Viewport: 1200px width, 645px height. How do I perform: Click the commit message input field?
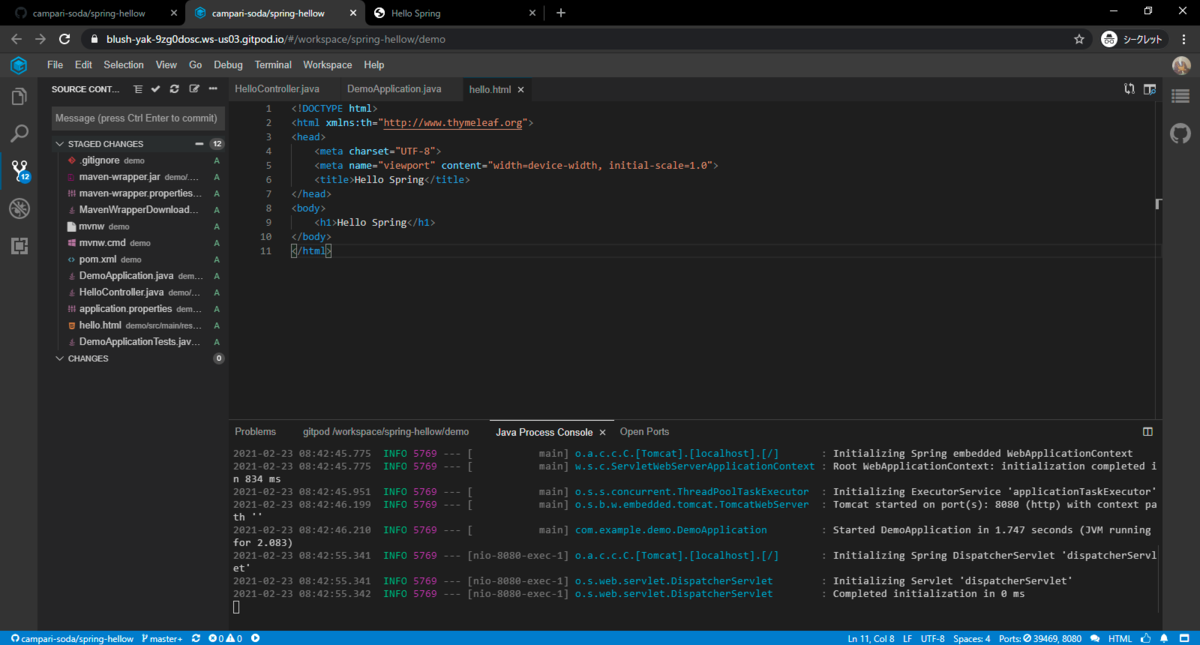pyautogui.click(x=138, y=118)
